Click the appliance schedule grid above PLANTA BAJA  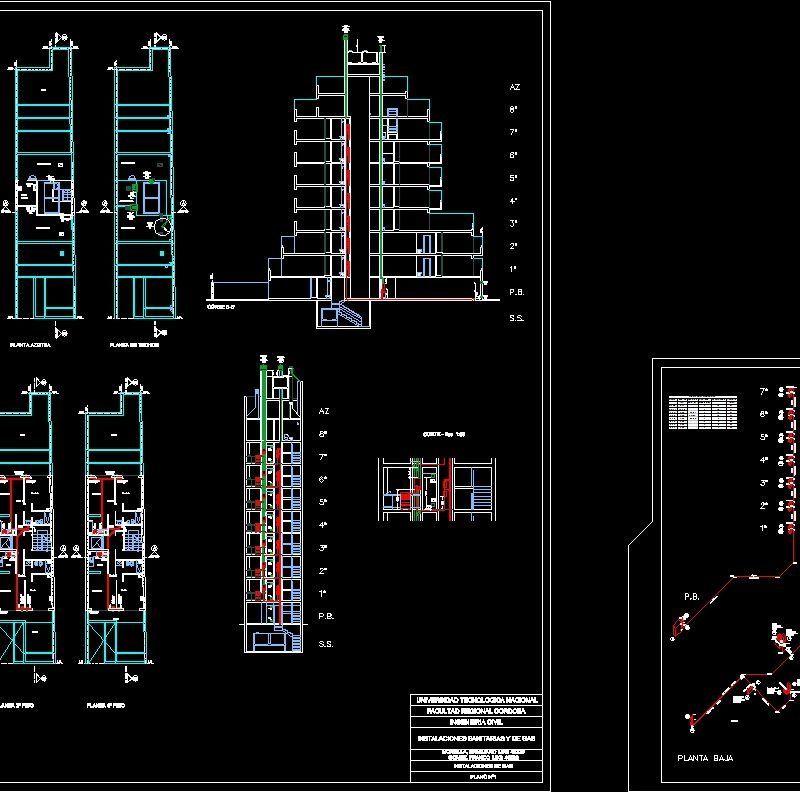(x=702, y=412)
